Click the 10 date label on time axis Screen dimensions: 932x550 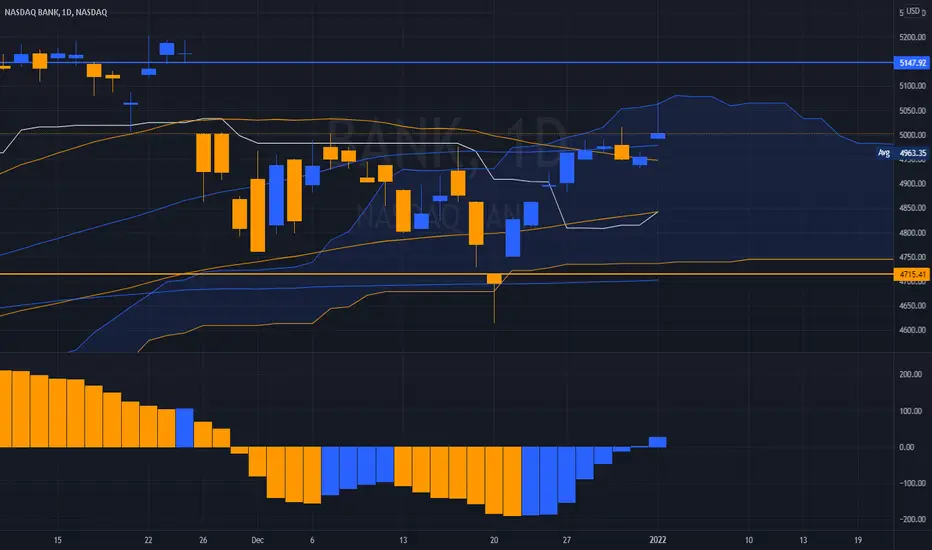pyautogui.click(x=748, y=540)
